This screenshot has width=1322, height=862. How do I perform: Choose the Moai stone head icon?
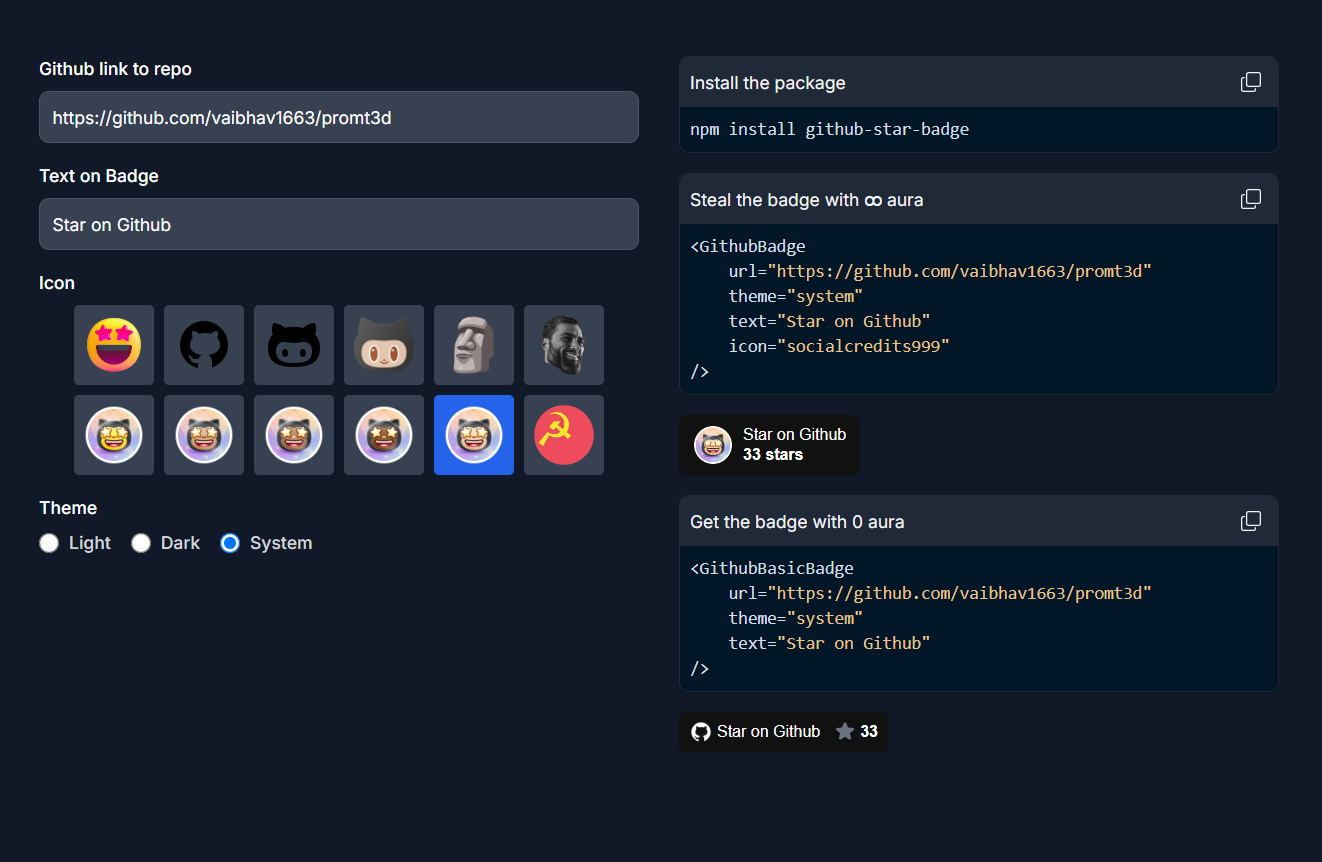(474, 345)
